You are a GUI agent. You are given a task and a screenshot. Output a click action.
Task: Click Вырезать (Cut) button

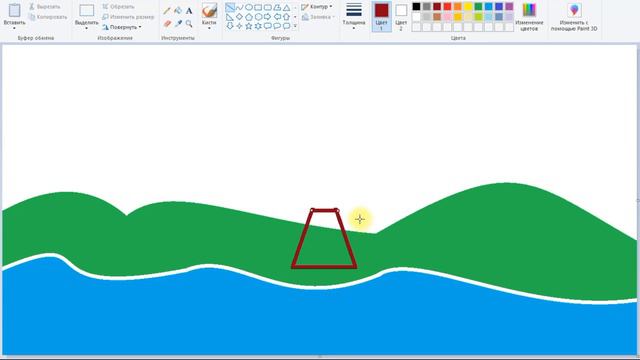tap(44, 7)
